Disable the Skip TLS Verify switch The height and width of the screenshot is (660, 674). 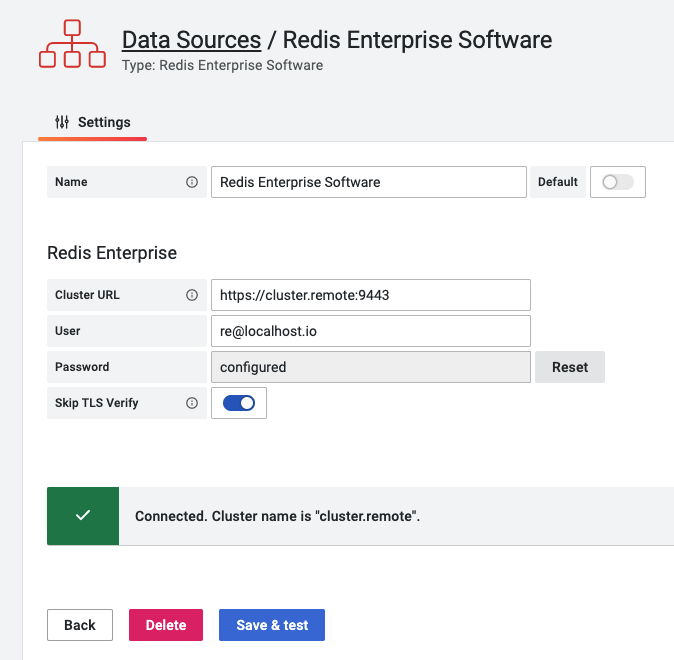(x=239, y=403)
